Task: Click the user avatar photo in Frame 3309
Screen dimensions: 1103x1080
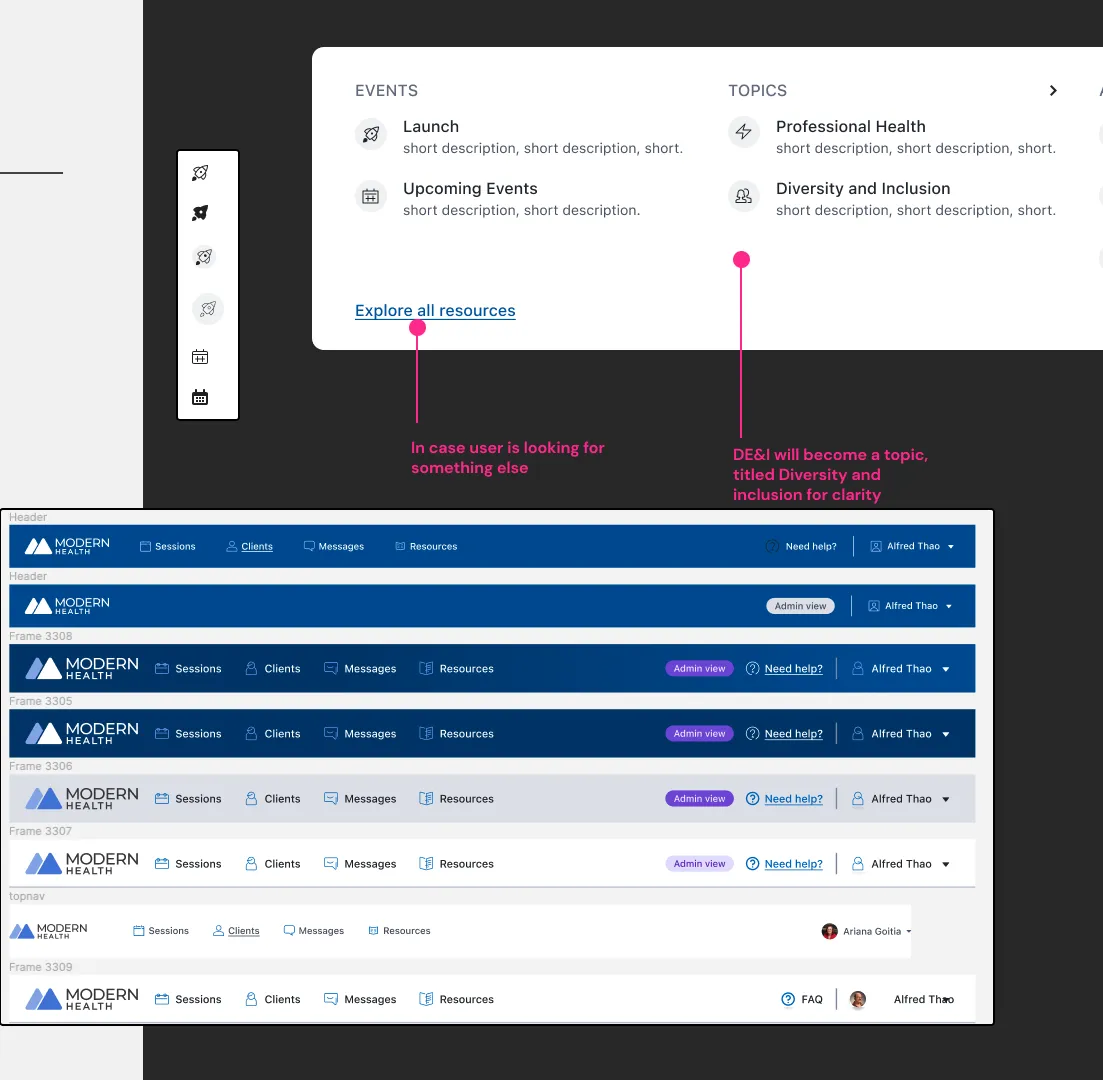Action: point(857,999)
